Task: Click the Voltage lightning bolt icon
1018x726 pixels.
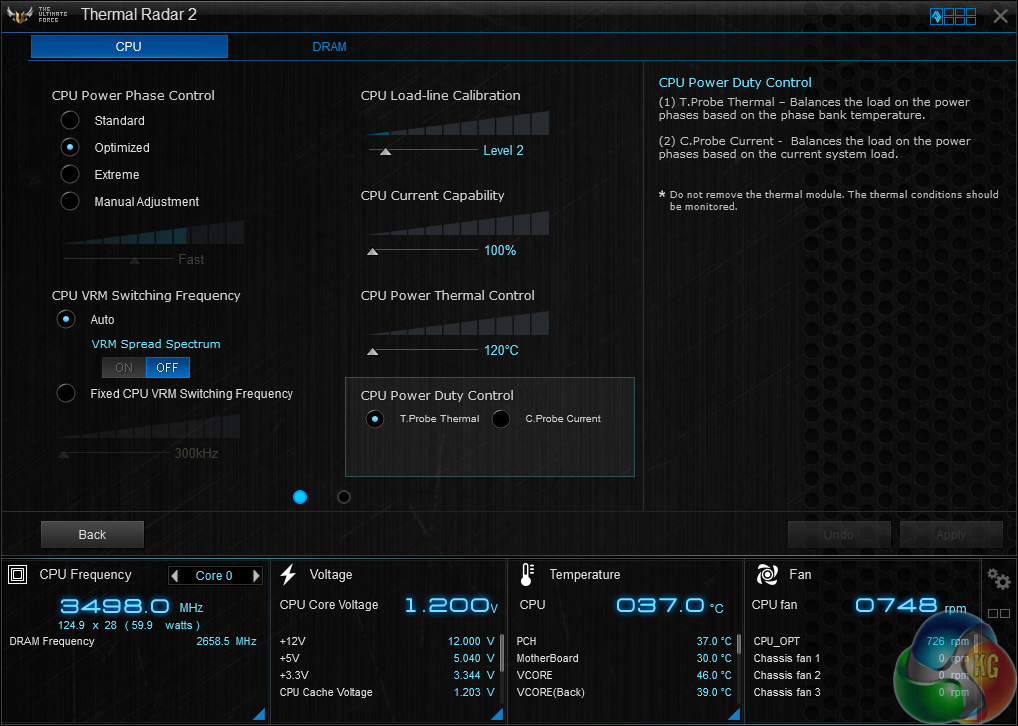Action: pos(288,575)
